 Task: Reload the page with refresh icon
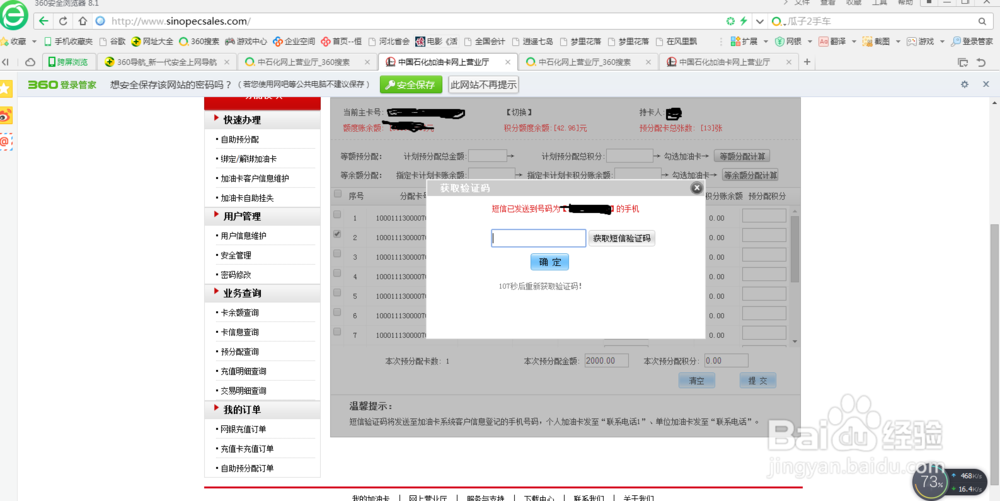tap(63, 21)
